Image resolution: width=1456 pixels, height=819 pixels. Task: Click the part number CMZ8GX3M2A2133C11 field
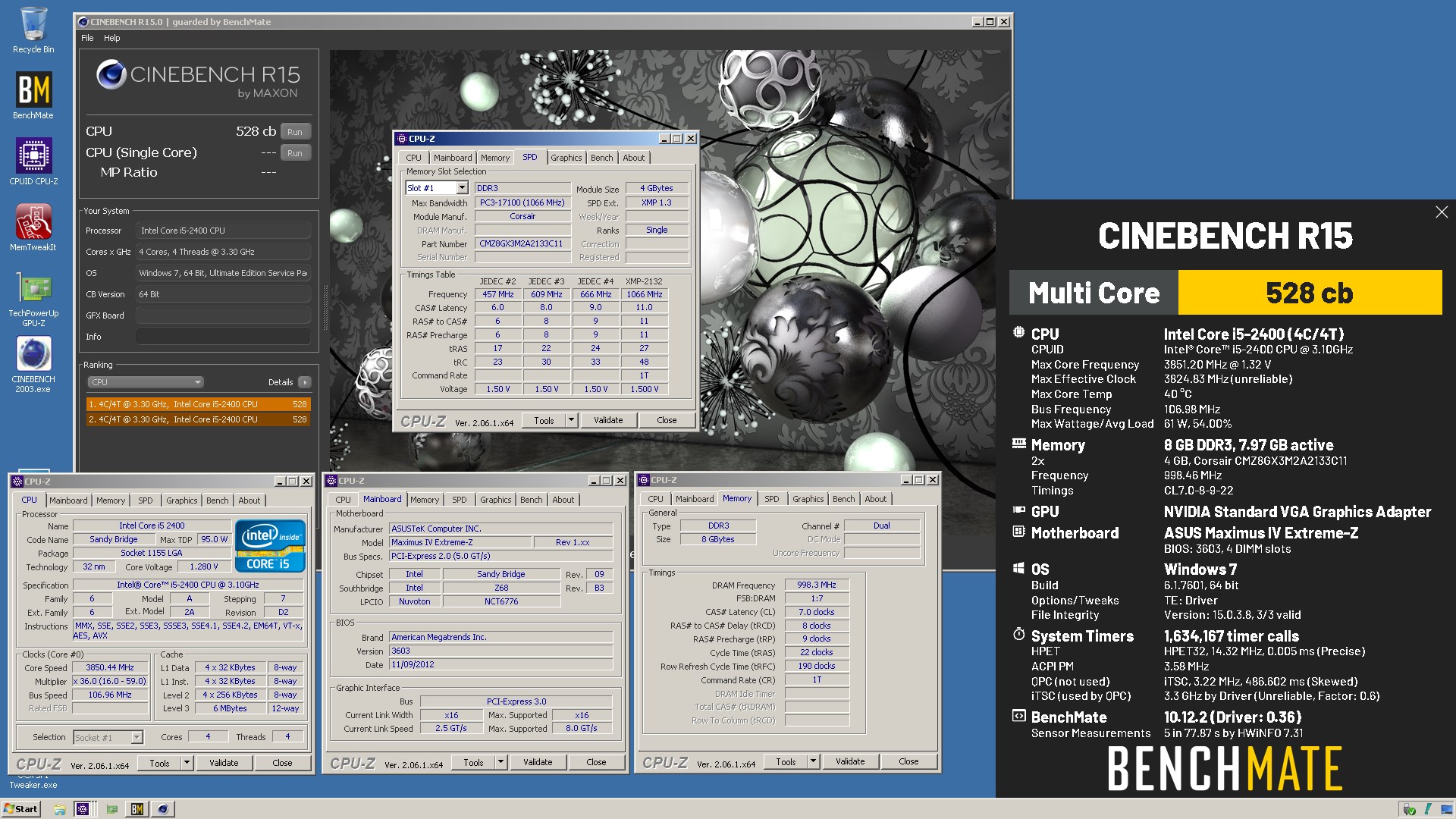tap(522, 244)
